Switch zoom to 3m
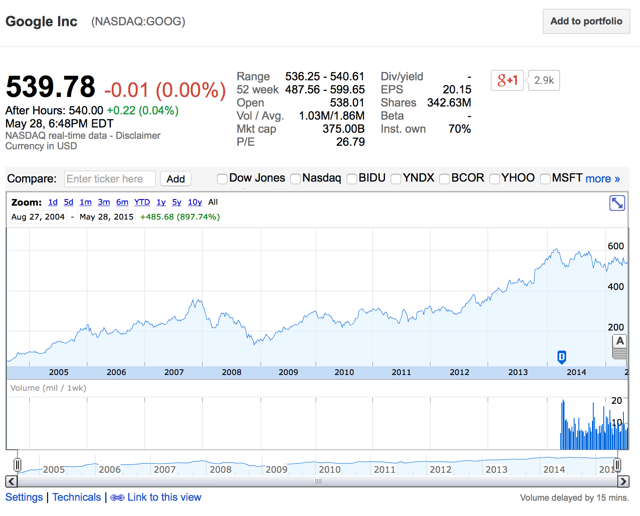 click(104, 202)
